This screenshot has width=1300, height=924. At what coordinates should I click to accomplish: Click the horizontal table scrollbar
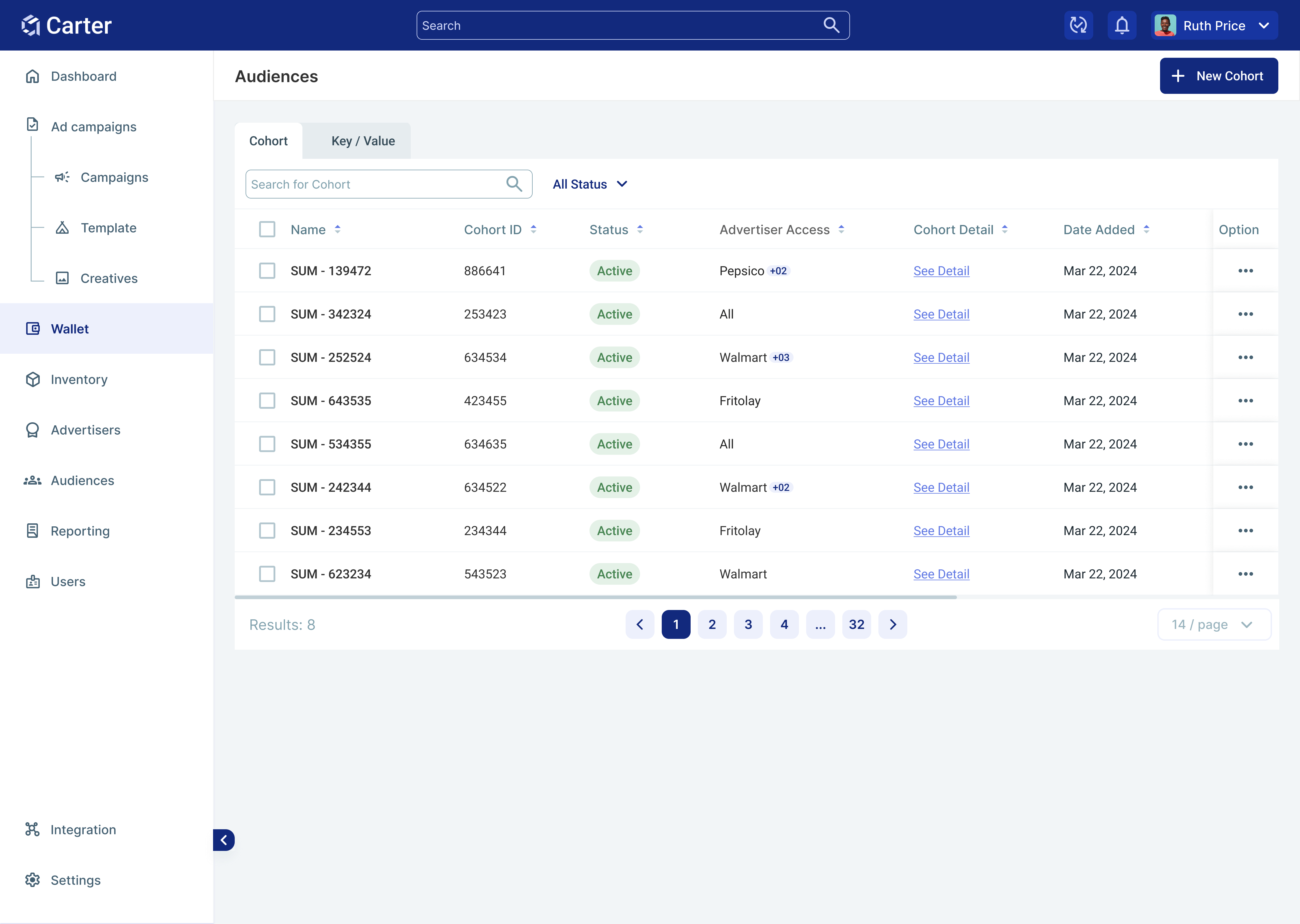595,597
